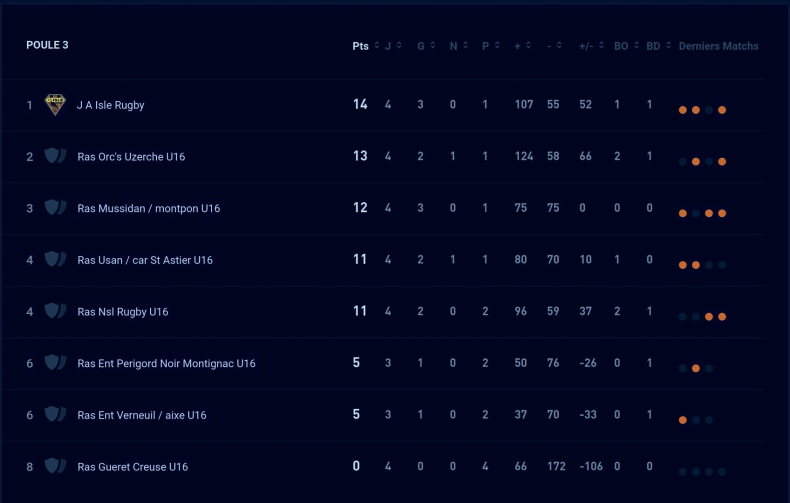Click the Ras Ent Perigord Noir Montignac shield icon

[55, 363]
